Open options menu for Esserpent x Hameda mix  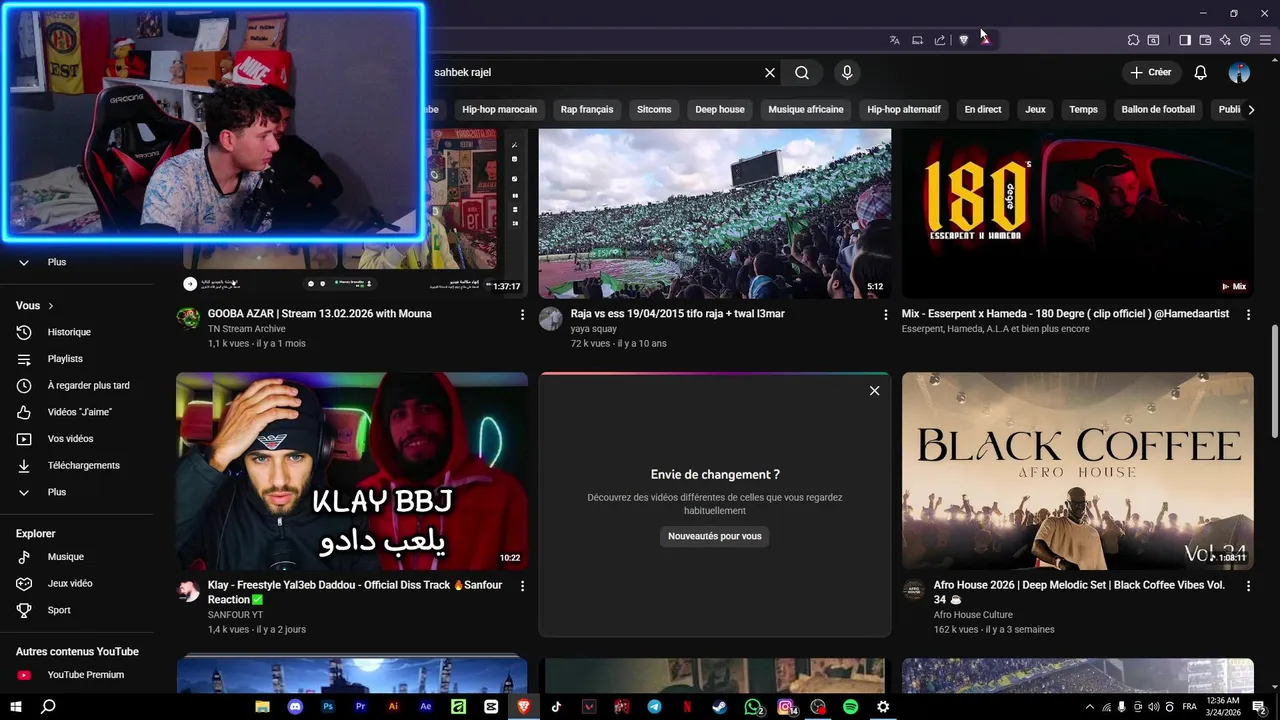[x=1248, y=314]
